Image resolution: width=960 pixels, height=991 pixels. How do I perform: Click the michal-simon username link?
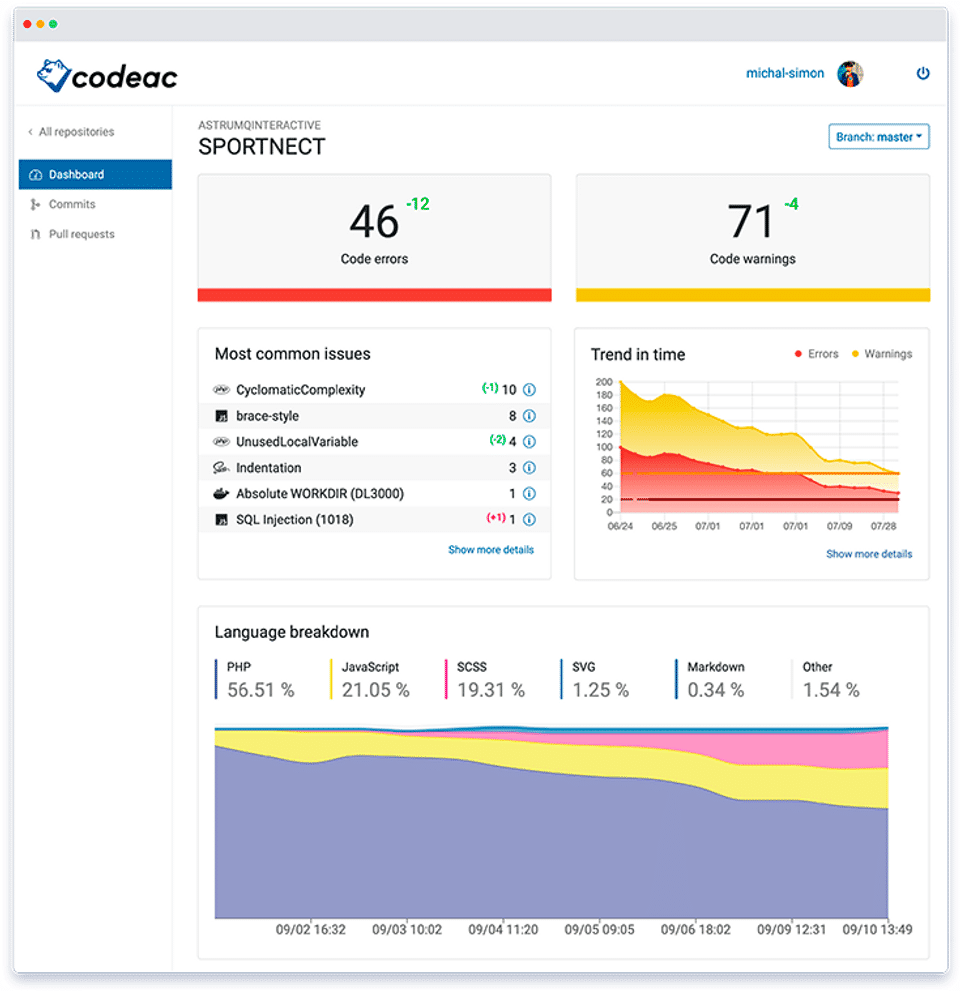click(785, 73)
